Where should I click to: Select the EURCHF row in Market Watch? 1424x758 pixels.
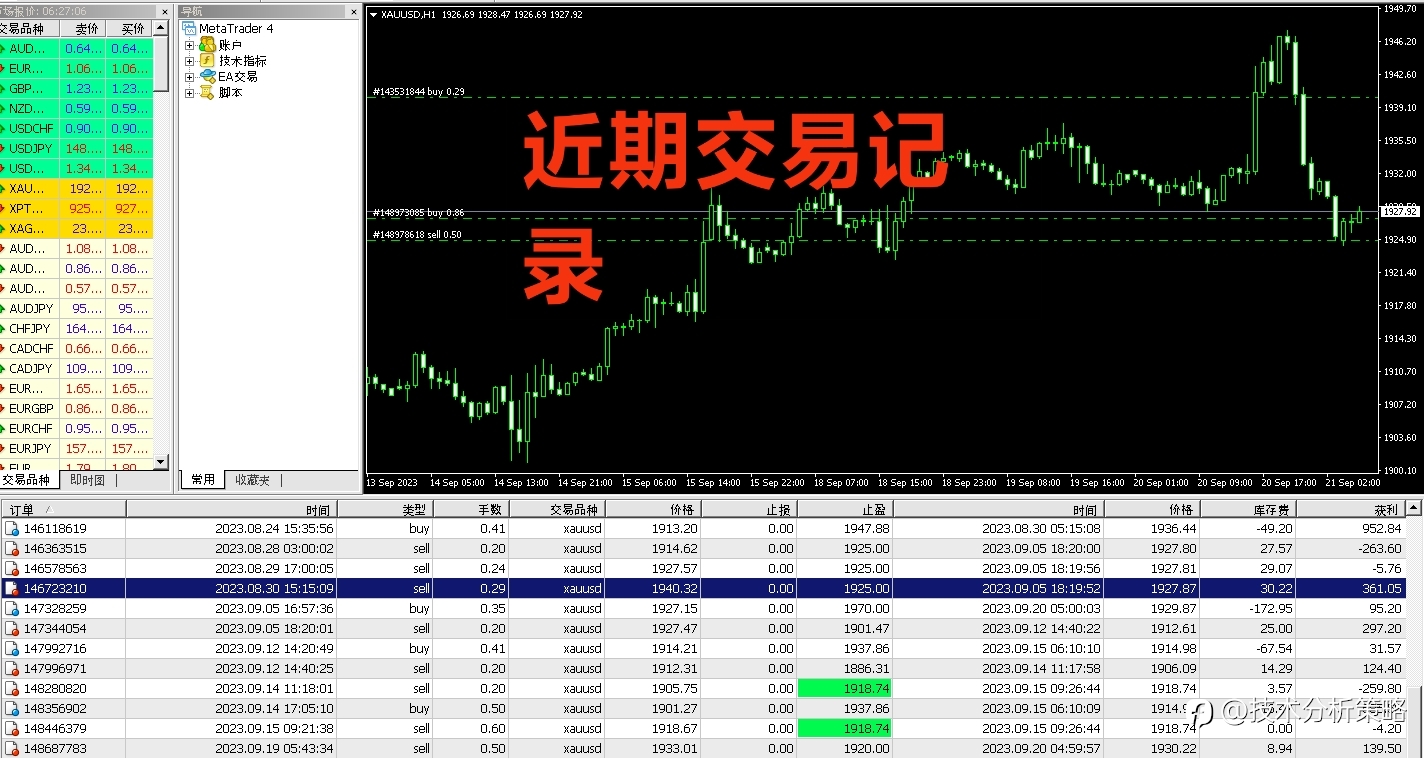76,428
